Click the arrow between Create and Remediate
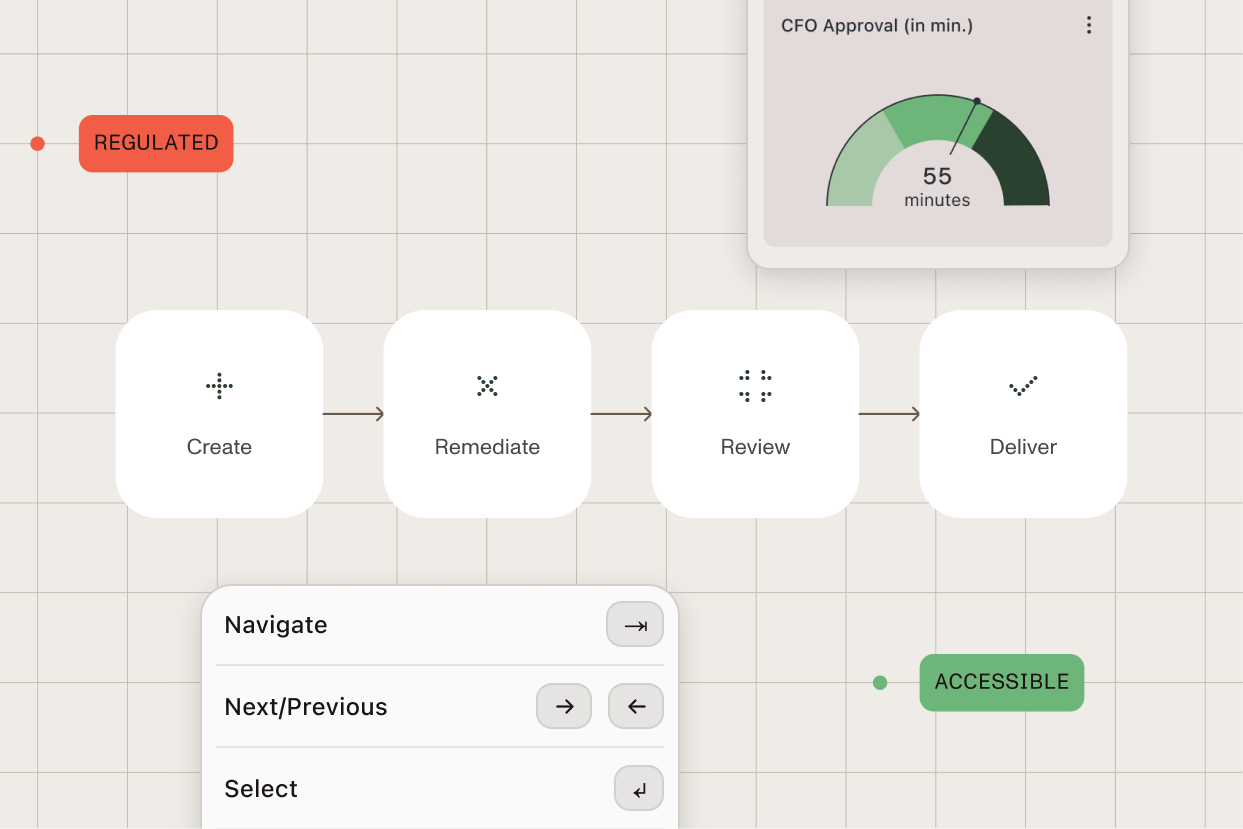Image resolution: width=1243 pixels, height=829 pixels. pyautogui.click(x=353, y=413)
